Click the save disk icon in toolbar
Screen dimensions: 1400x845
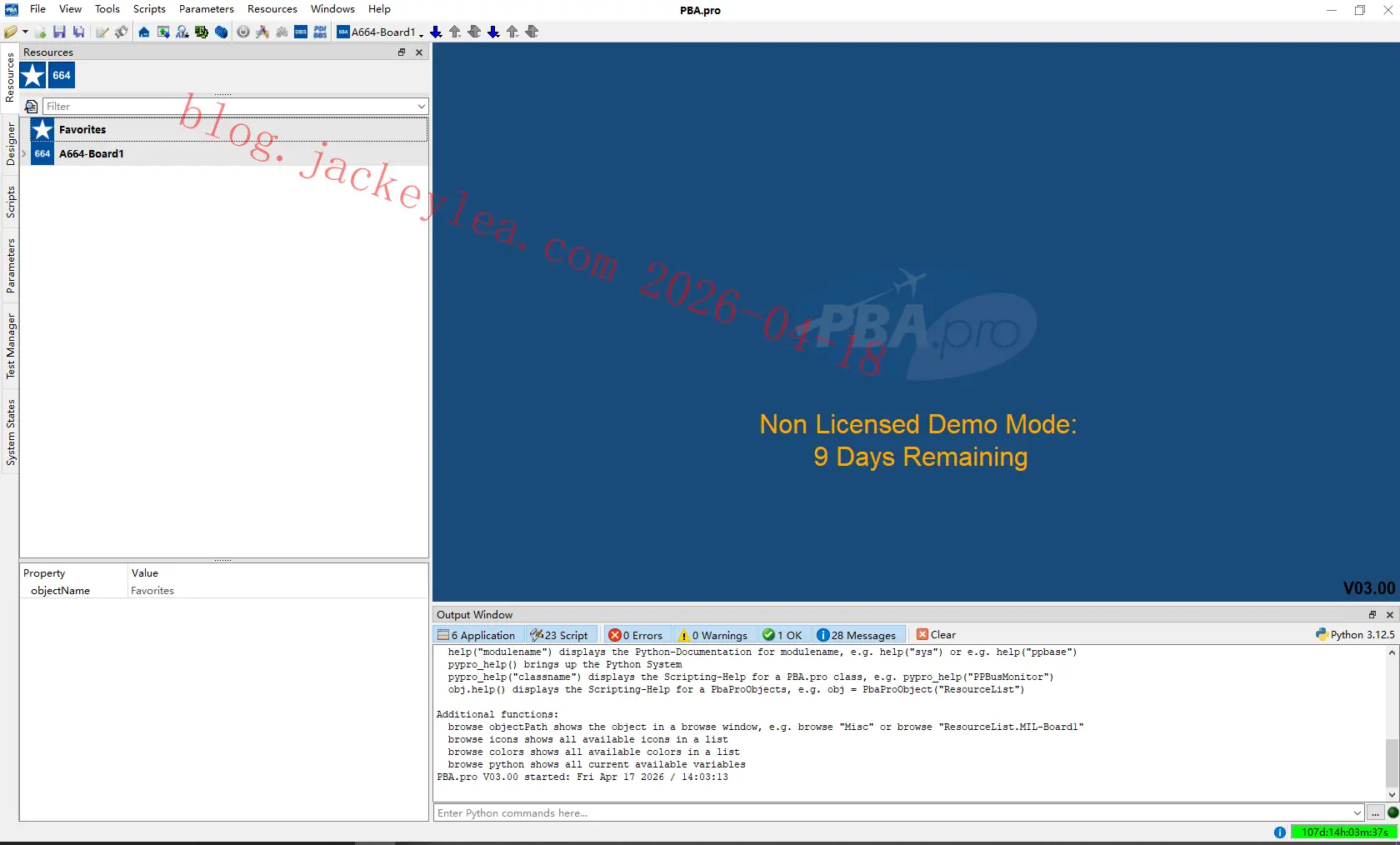59,32
